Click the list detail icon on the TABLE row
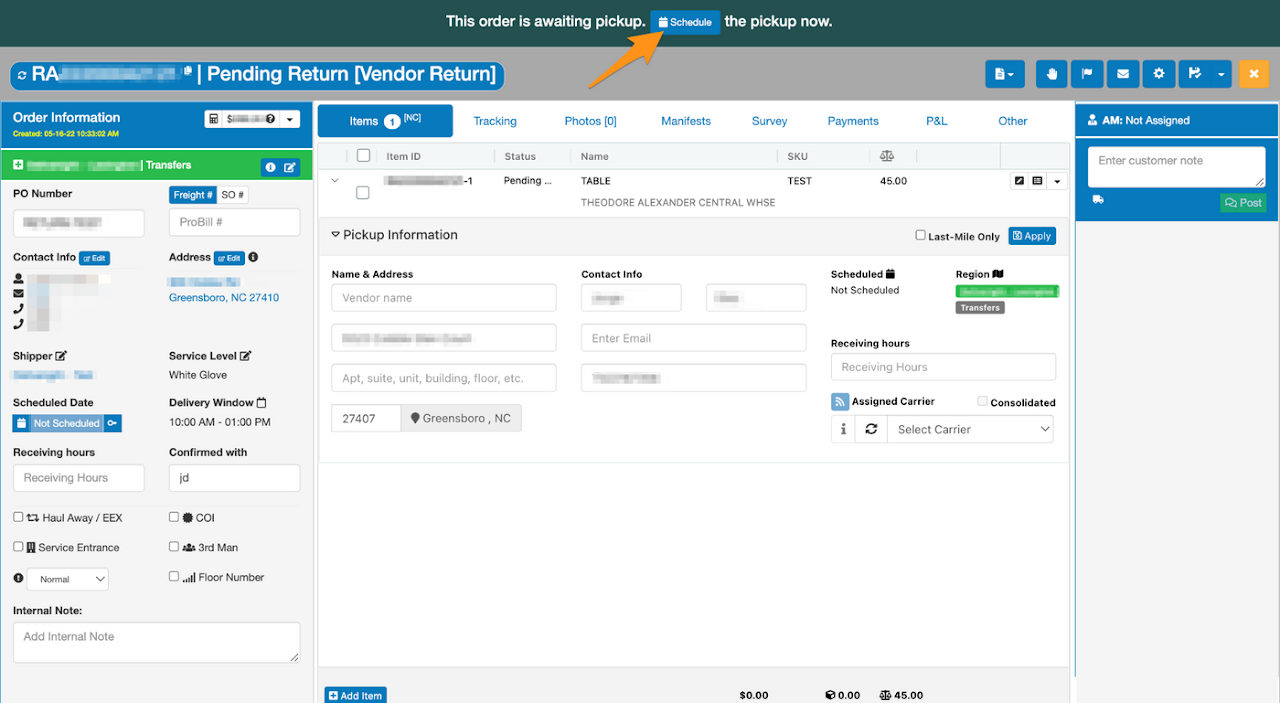The width and height of the screenshot is (1280, 703). click(x=1037, y=181)
